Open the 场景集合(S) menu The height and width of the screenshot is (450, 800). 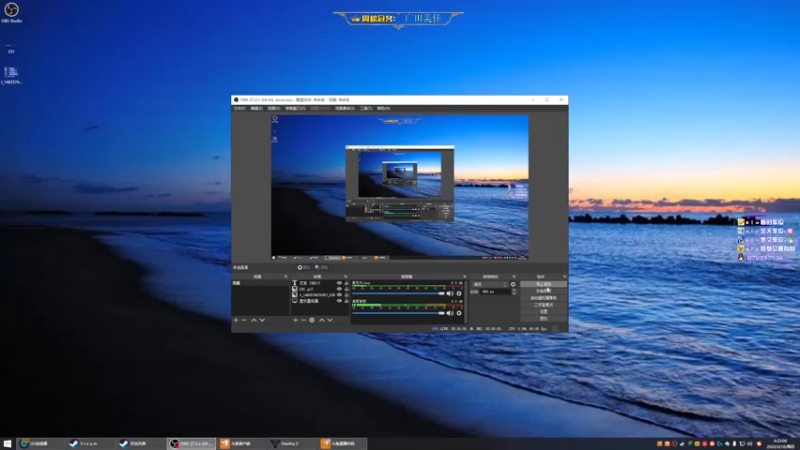(x=345, y=108)
